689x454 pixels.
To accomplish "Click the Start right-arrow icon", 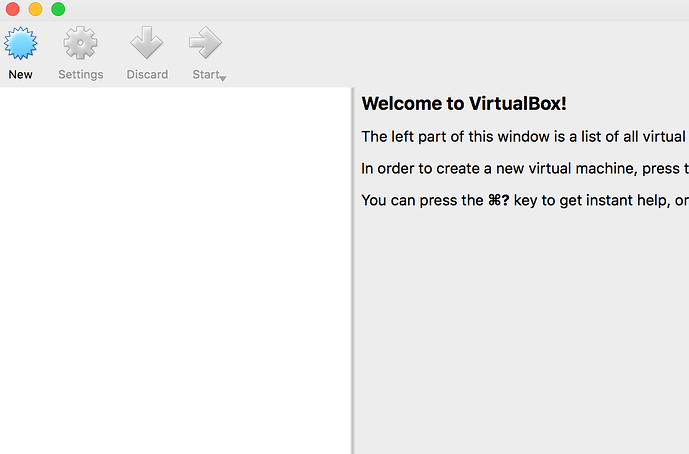I will pyautogui.click(x=205, y=43).
